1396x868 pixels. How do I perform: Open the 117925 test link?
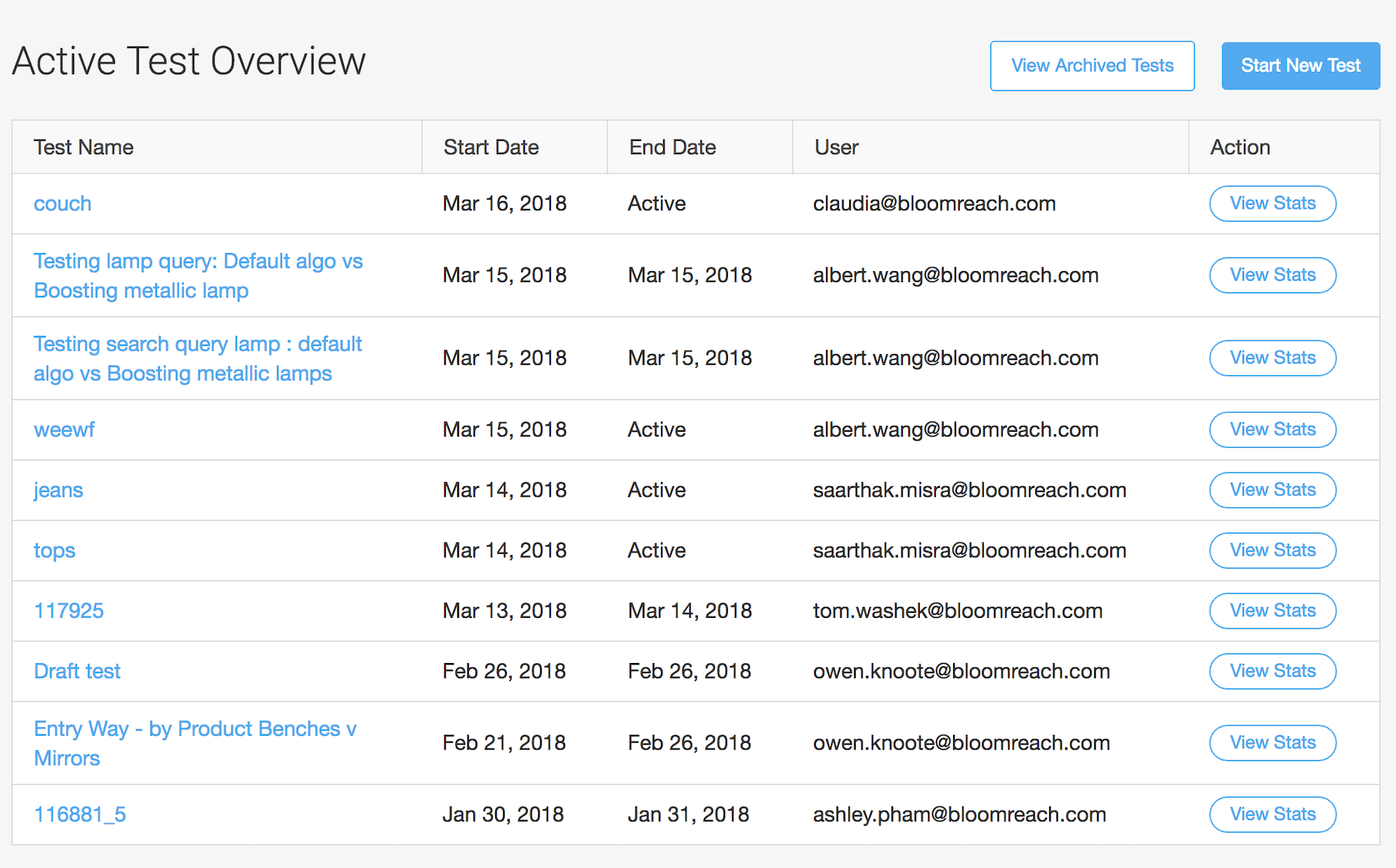pyautogui.click(x=69, y=611)
